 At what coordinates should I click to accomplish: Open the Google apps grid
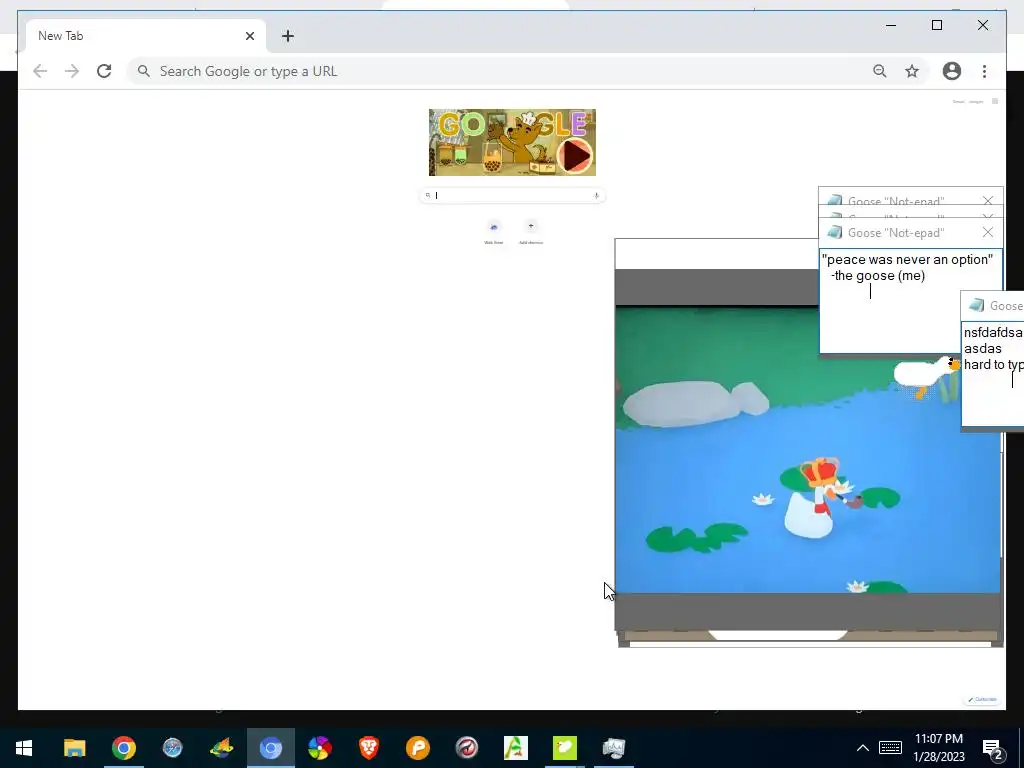(995, 101)
